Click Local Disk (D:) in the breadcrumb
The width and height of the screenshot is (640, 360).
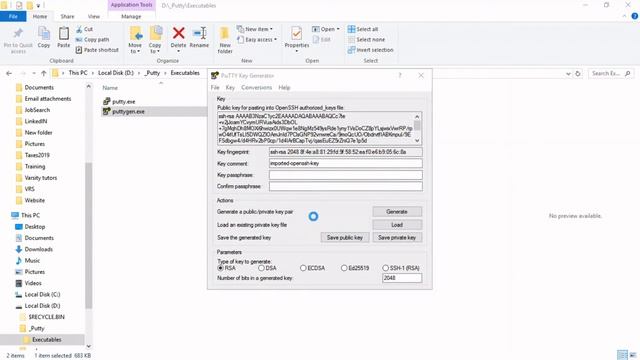tap(116, 73)
